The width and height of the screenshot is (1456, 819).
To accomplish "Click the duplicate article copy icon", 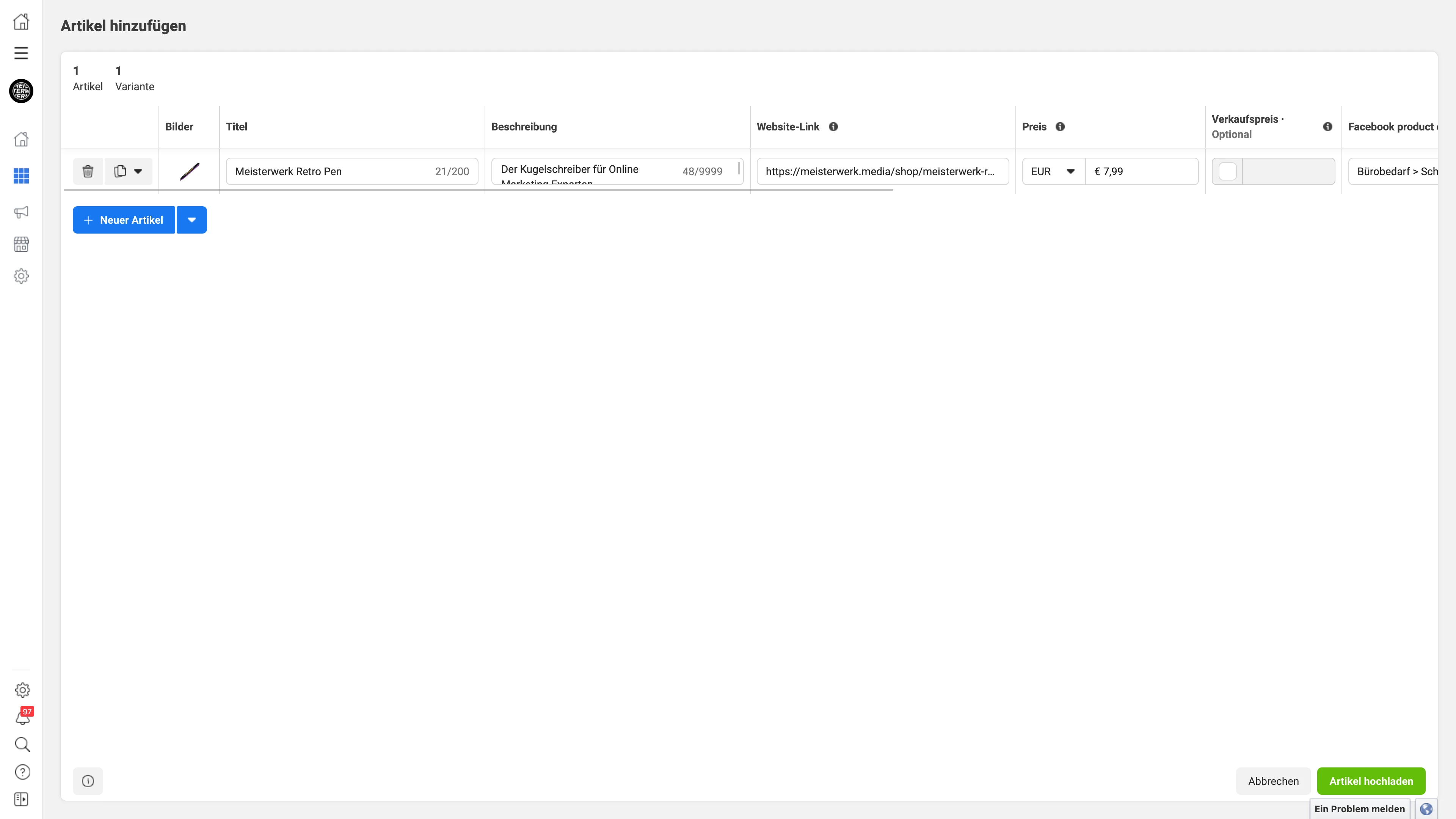I will coord(120,171).
